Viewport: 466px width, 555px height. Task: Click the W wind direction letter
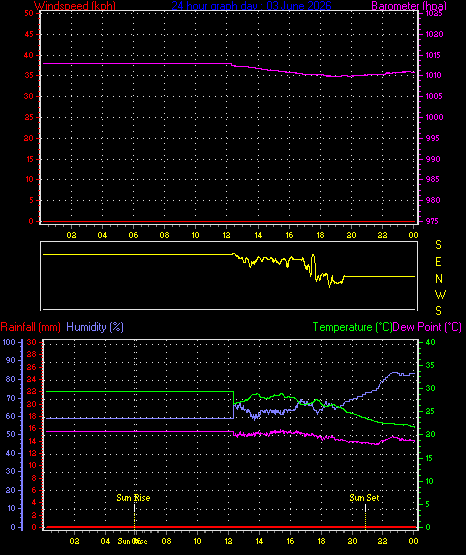tap(440, 294)
